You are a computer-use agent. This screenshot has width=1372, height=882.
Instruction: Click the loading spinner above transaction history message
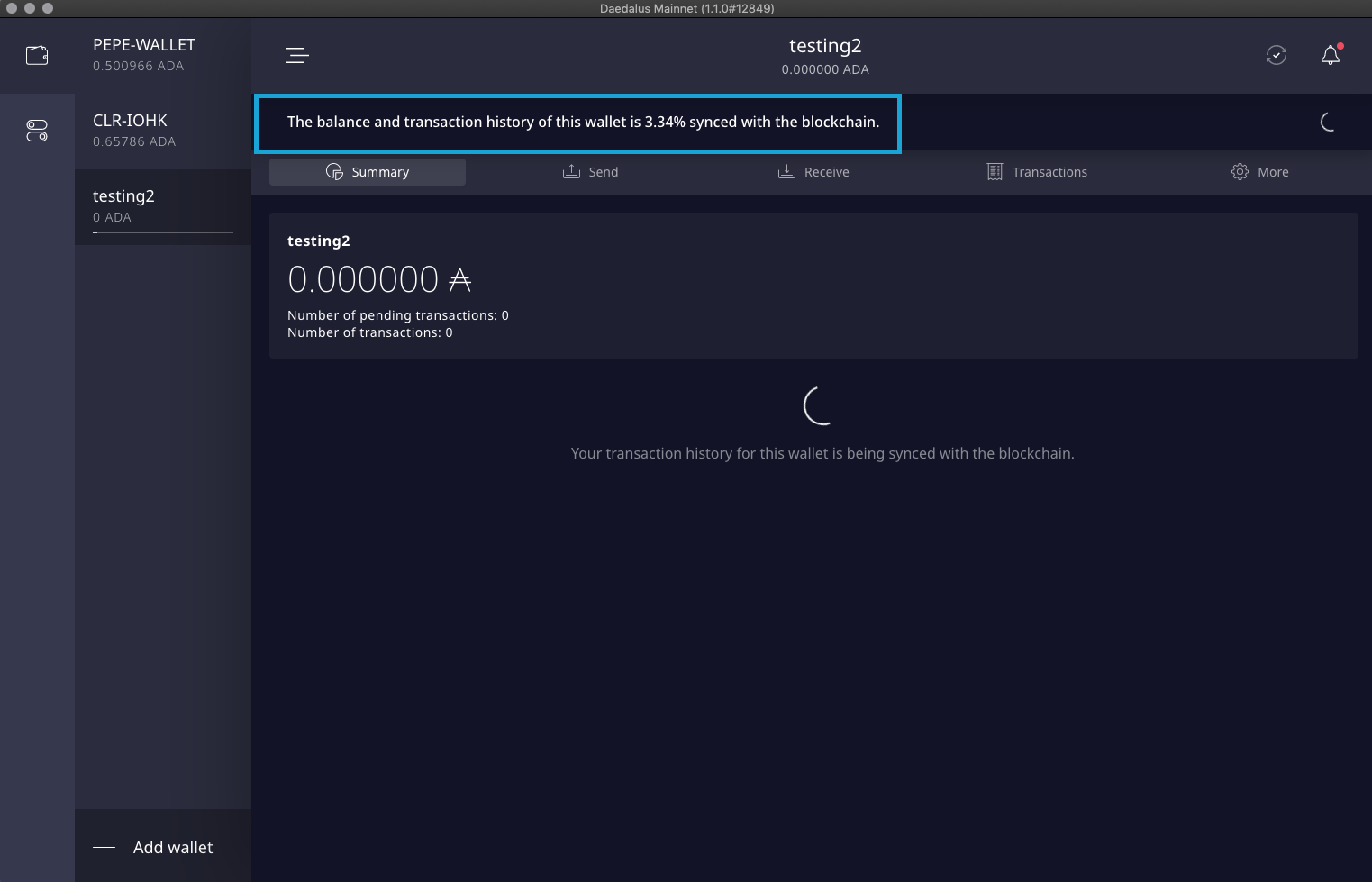(x=818, y=406)
